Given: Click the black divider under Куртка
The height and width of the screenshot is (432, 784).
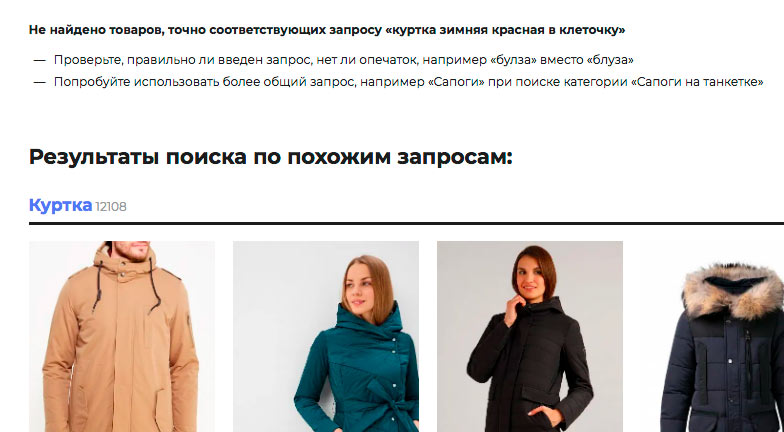Looking at the screenshot, I should click(x=406, y=224).
